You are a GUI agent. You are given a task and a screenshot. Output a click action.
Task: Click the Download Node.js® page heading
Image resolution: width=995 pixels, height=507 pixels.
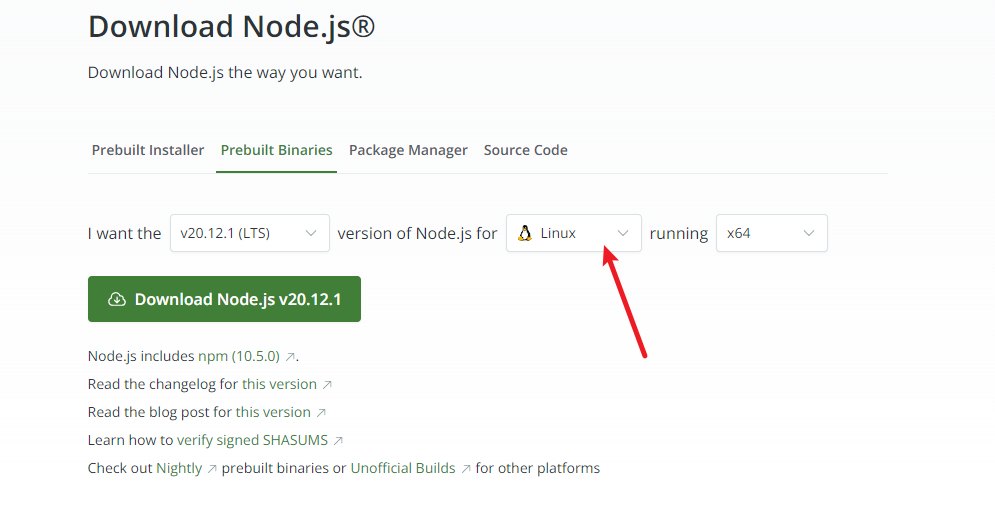pos(232,27)
